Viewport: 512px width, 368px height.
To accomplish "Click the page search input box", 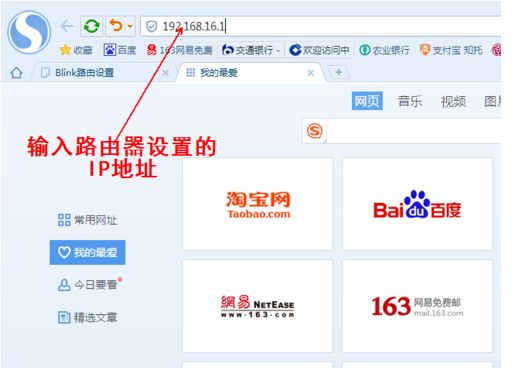I will click(413, 131).
